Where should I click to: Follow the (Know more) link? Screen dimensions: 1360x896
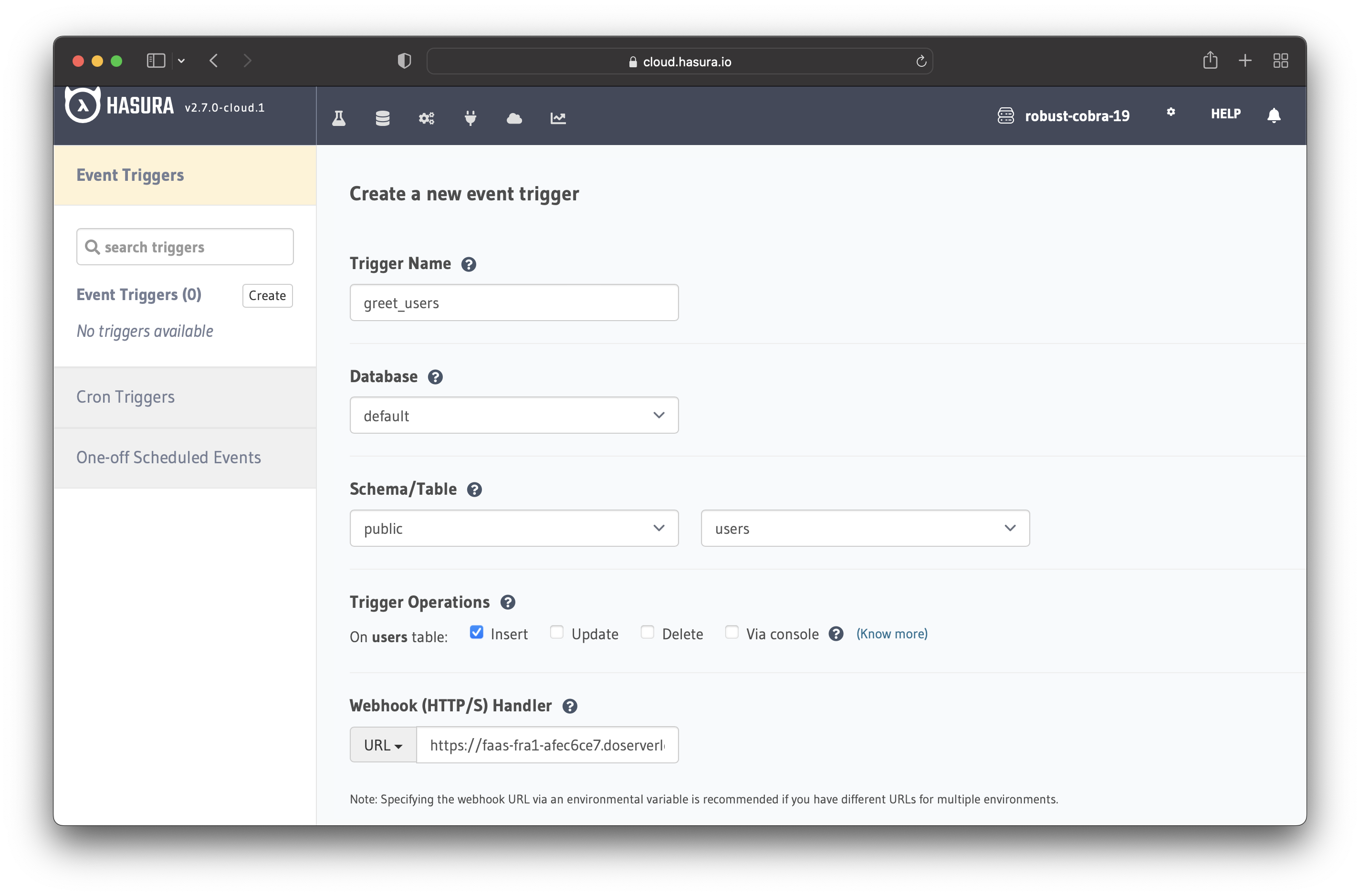(x=892, y=633)
